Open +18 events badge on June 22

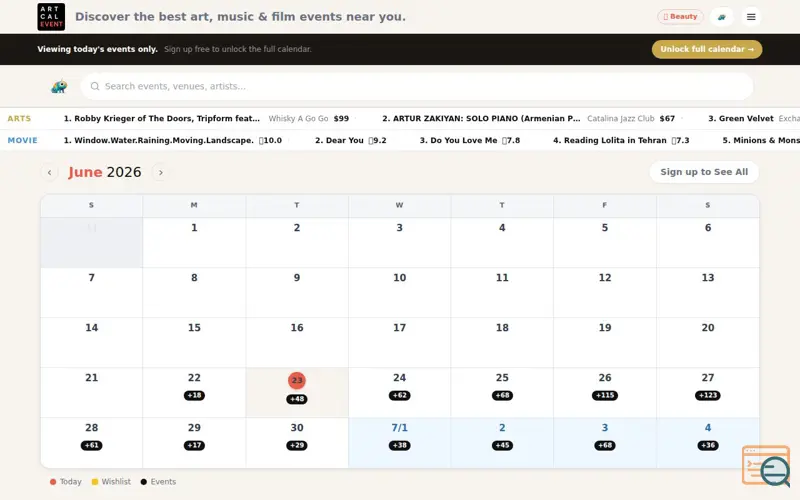pyautogui.click(x=194, y=395)
